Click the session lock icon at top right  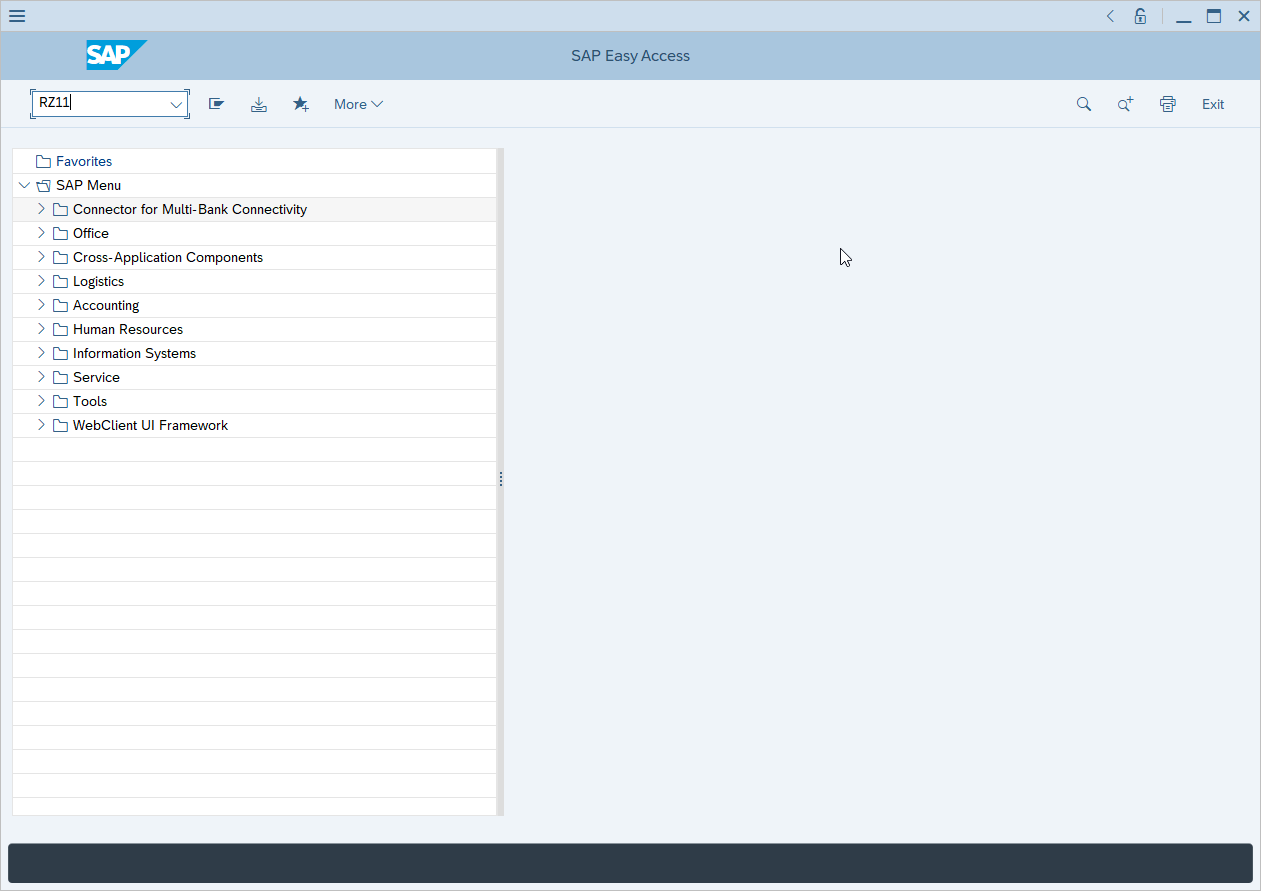[x=1140, y=16]
